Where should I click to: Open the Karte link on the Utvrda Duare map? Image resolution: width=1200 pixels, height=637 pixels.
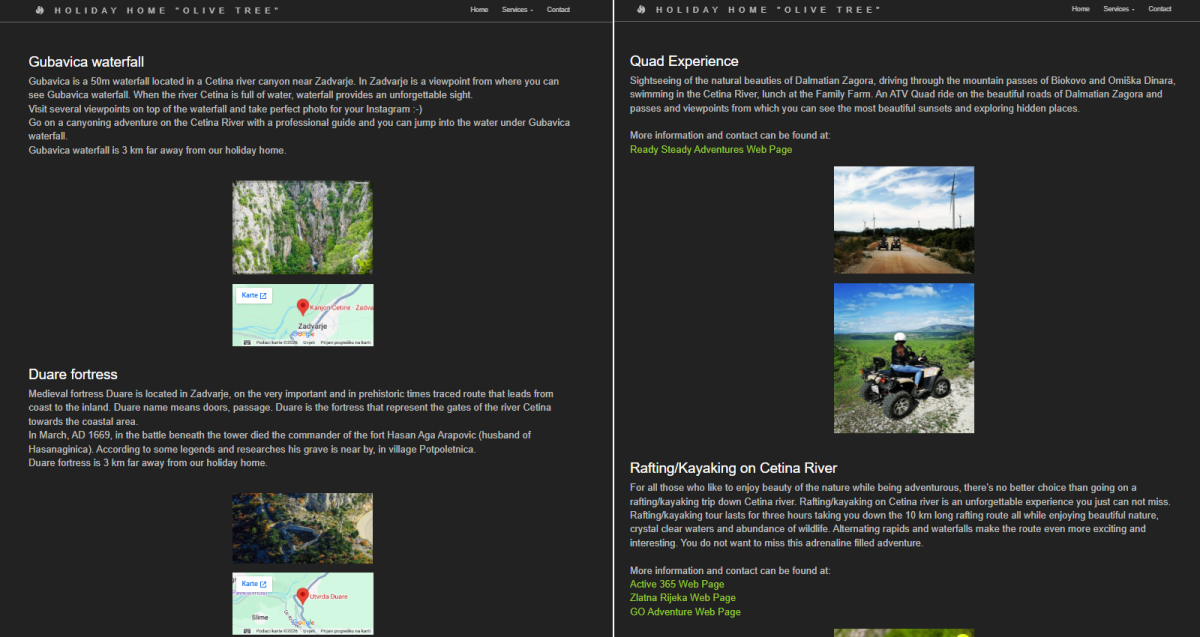click(254, 584)
